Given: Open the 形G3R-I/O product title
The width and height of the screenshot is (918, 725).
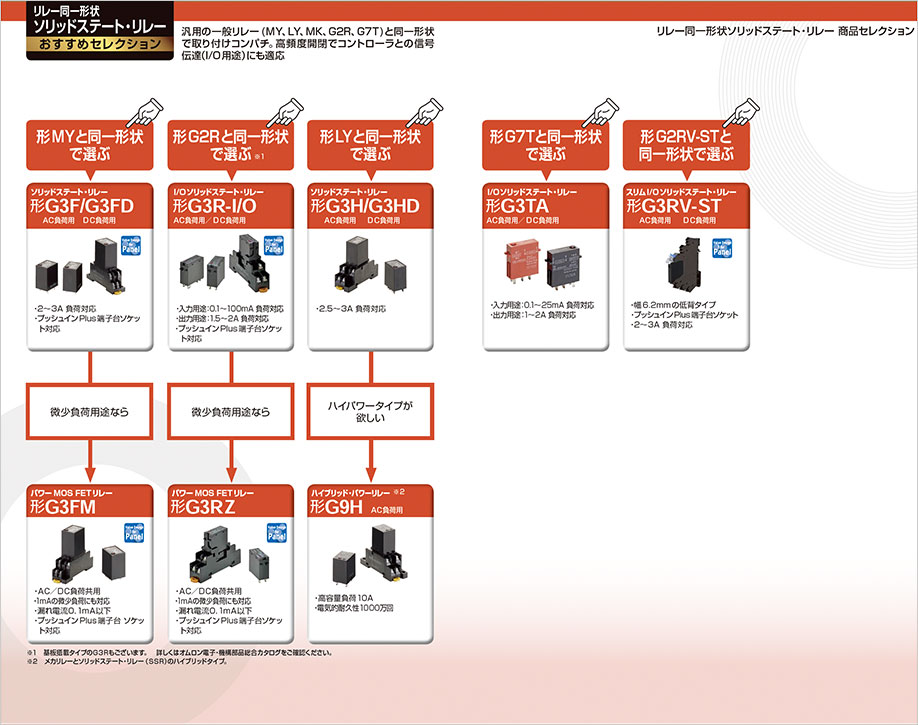Looking at the screenshot, I should click(x=214, y=206).
